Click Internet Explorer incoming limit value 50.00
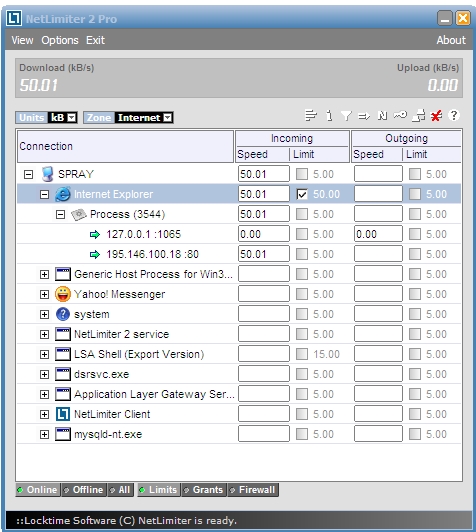The height and width of the screenshot is (532, 476). tap(326, 194)
